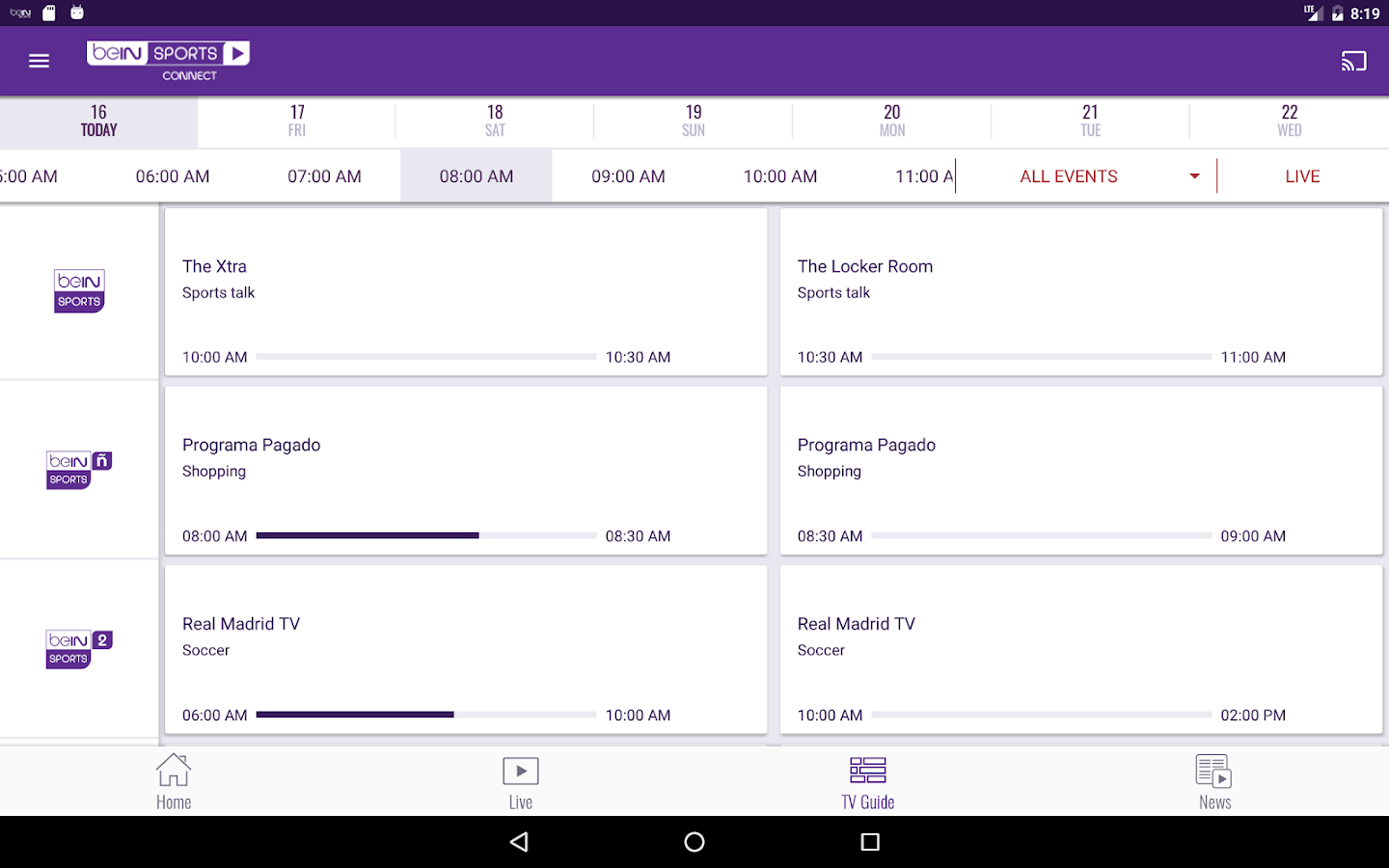Switch to the 21 TUE date tab
The height and width of the screenshot is (868, 1389).
click(x=1090, y=122)
